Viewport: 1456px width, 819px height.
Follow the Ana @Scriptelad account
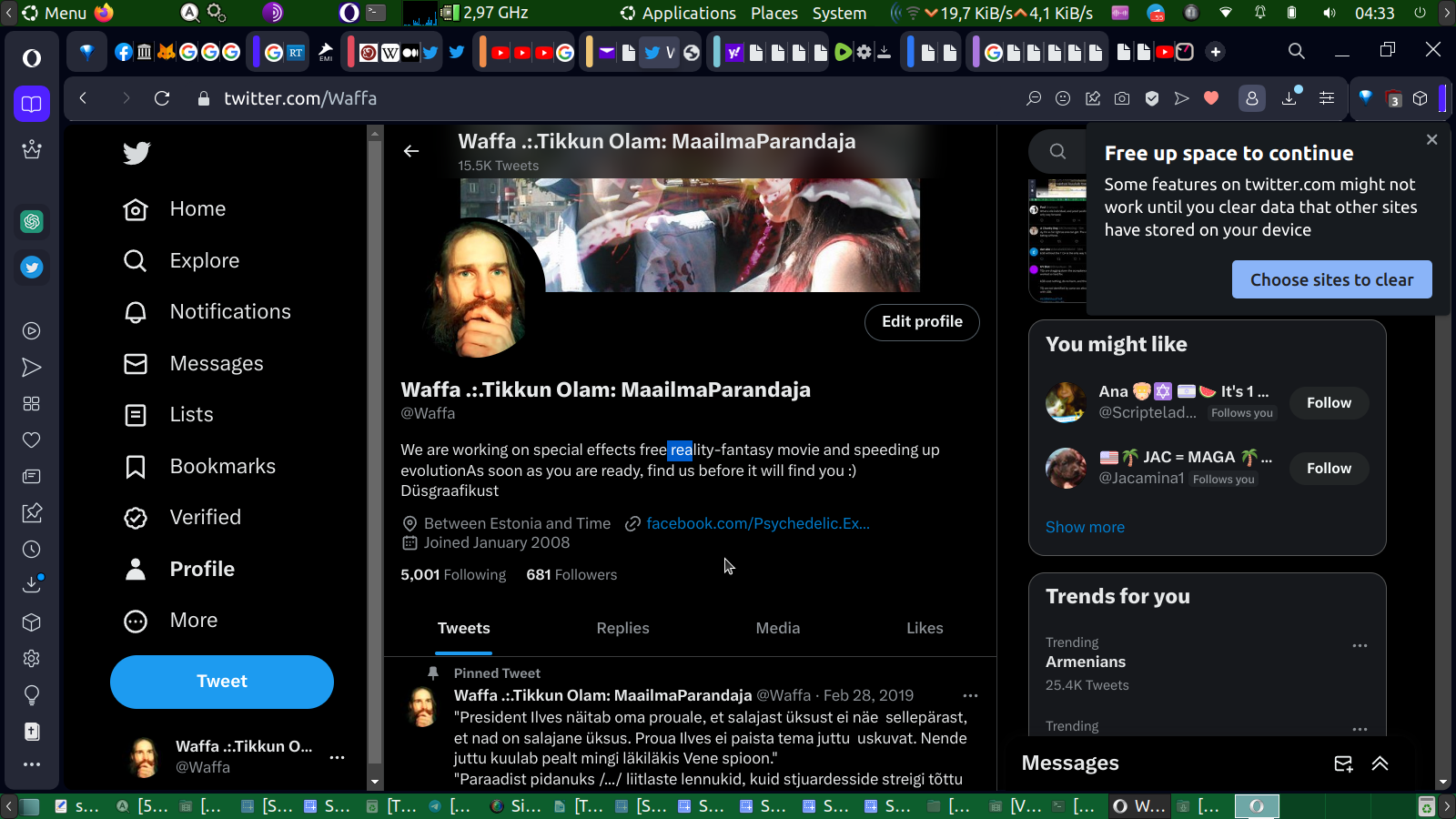[x=1330, y=402]
